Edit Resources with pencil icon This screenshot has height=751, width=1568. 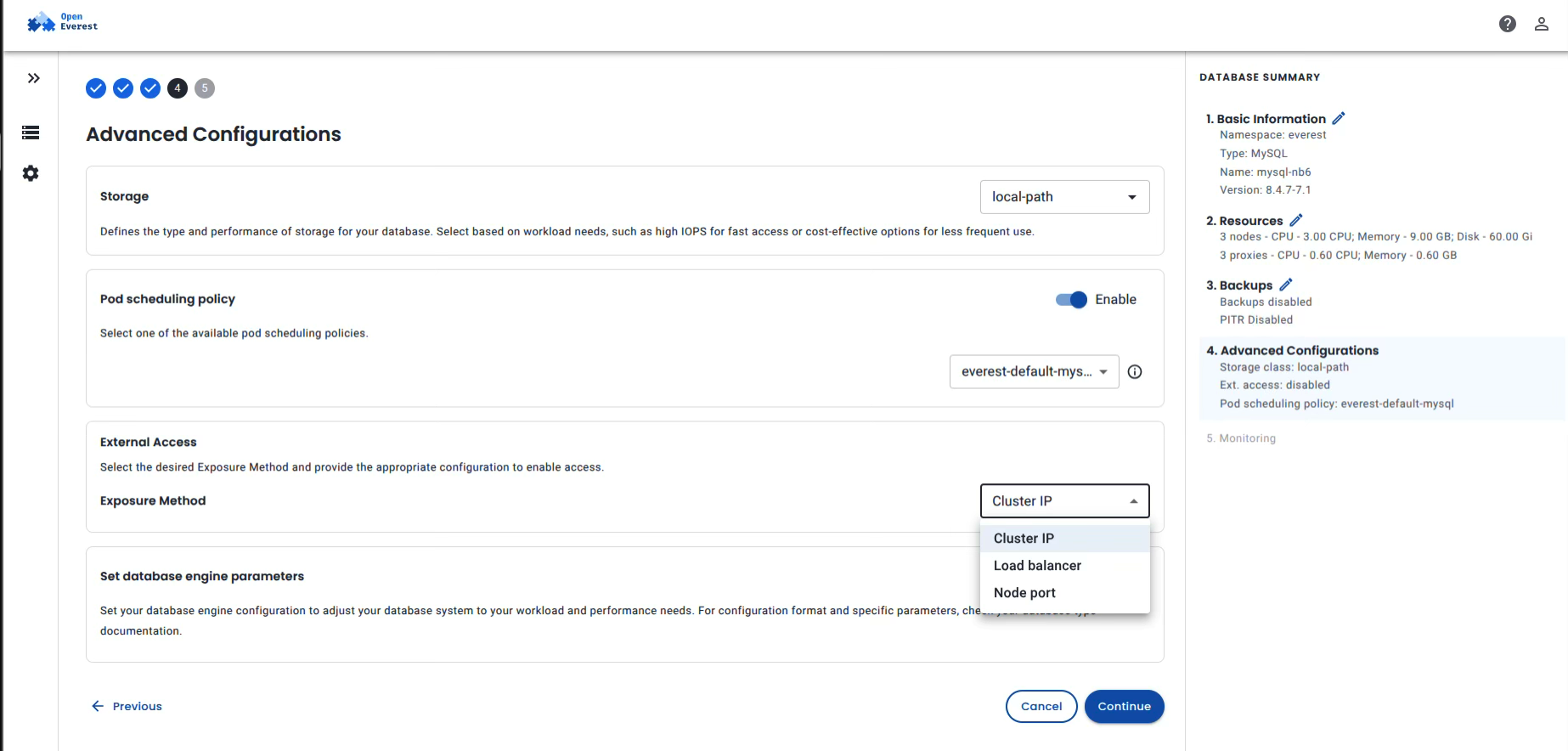coord(1296,220)
